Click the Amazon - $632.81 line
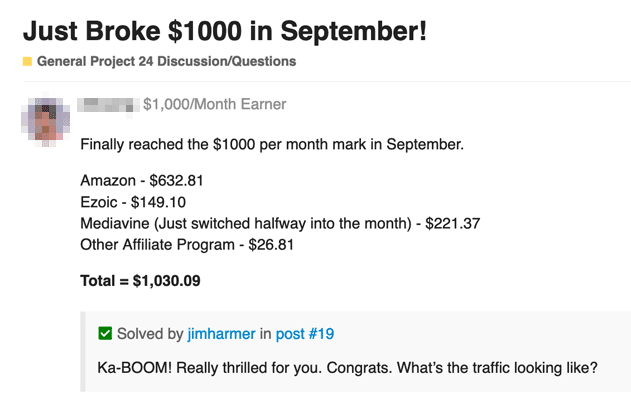Viewport: 631px width, 418px height. 141,181
